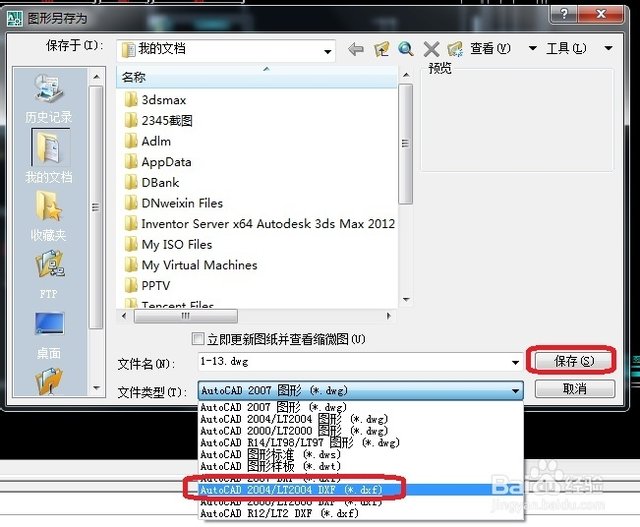Click file list vertical scrollbar thumb
The height and width of the screenshot is (527, 640).
click(x=405, y=144)
